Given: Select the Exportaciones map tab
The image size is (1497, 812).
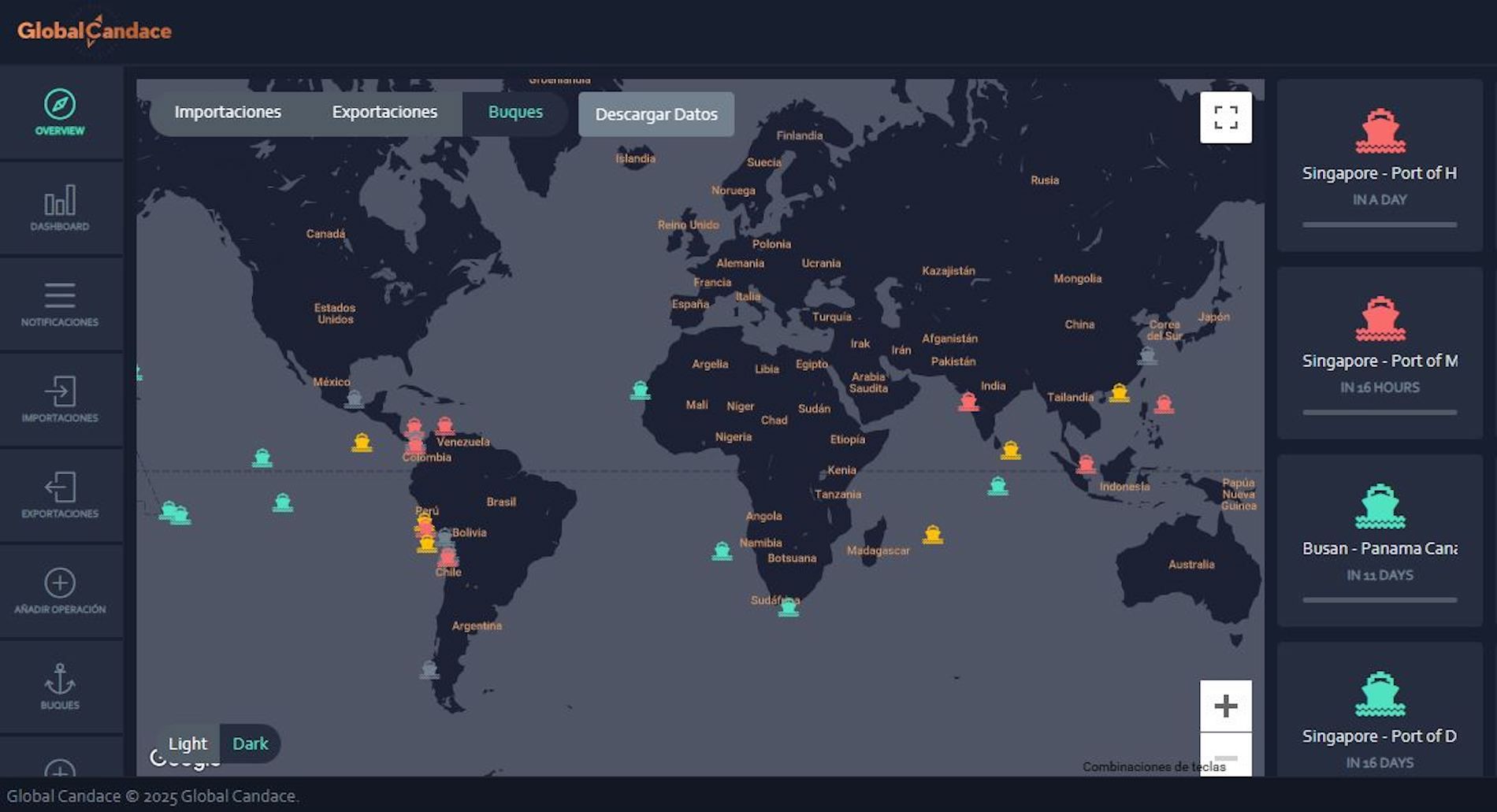Looking at the screenshot, I should coord(384,113).
